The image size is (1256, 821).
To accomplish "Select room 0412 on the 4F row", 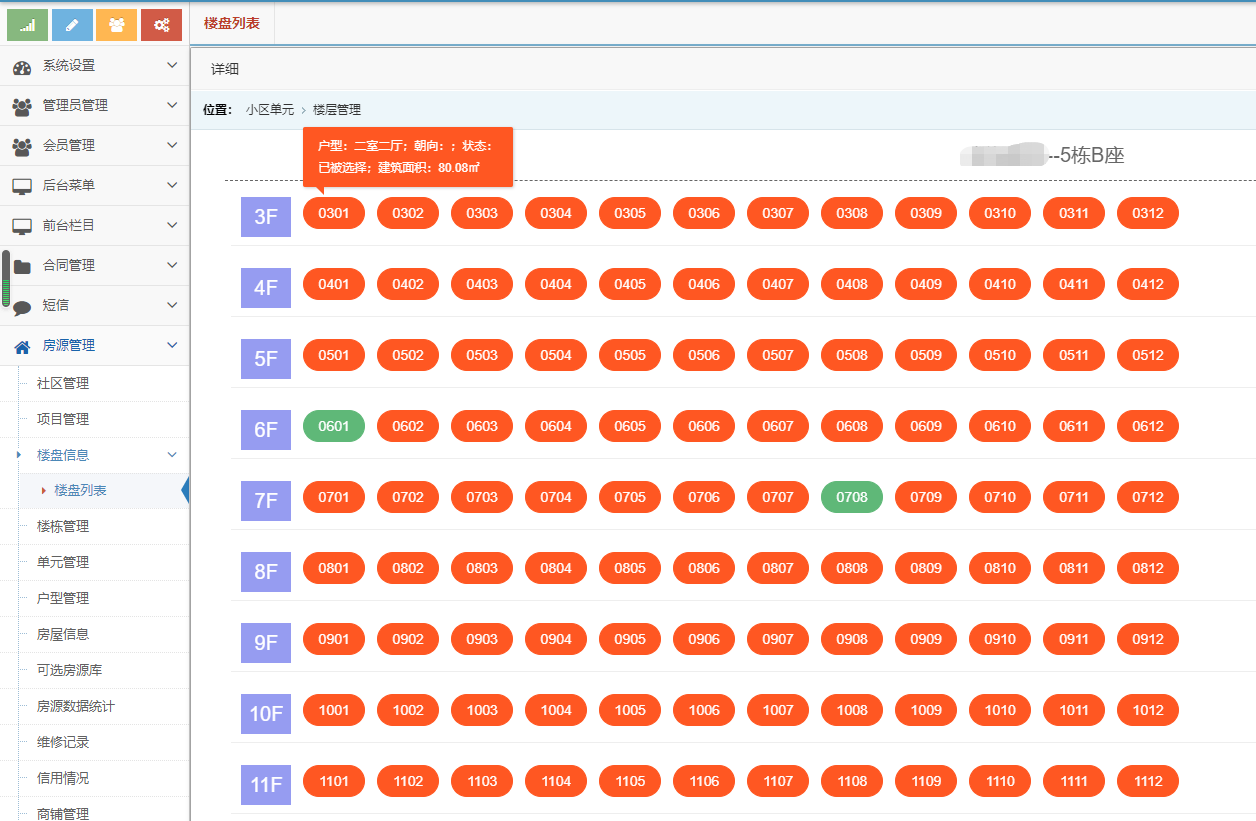I will click(x=1148, y=284).
